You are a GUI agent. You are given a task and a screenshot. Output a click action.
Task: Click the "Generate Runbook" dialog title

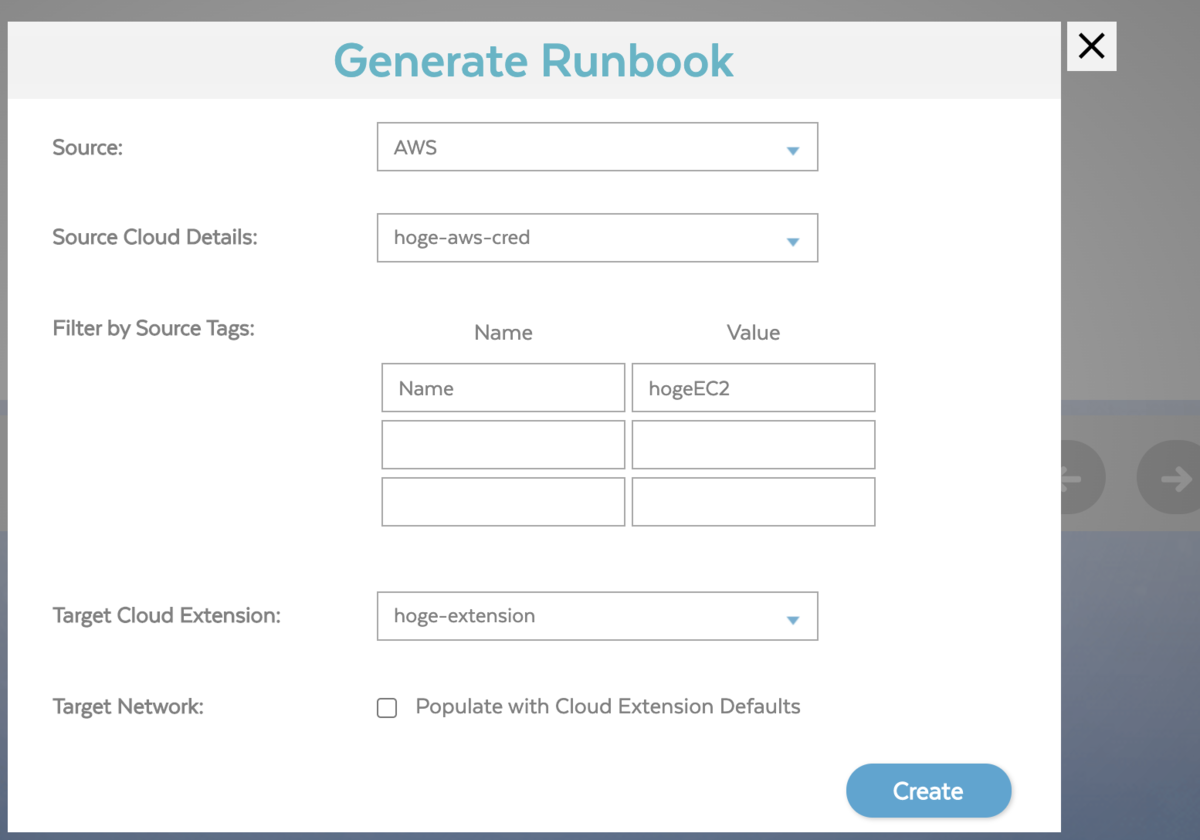click(534, 60)
